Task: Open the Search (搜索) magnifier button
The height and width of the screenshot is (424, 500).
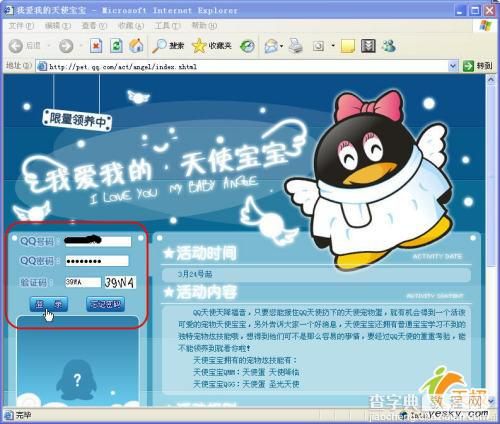Action: point(168,46)
